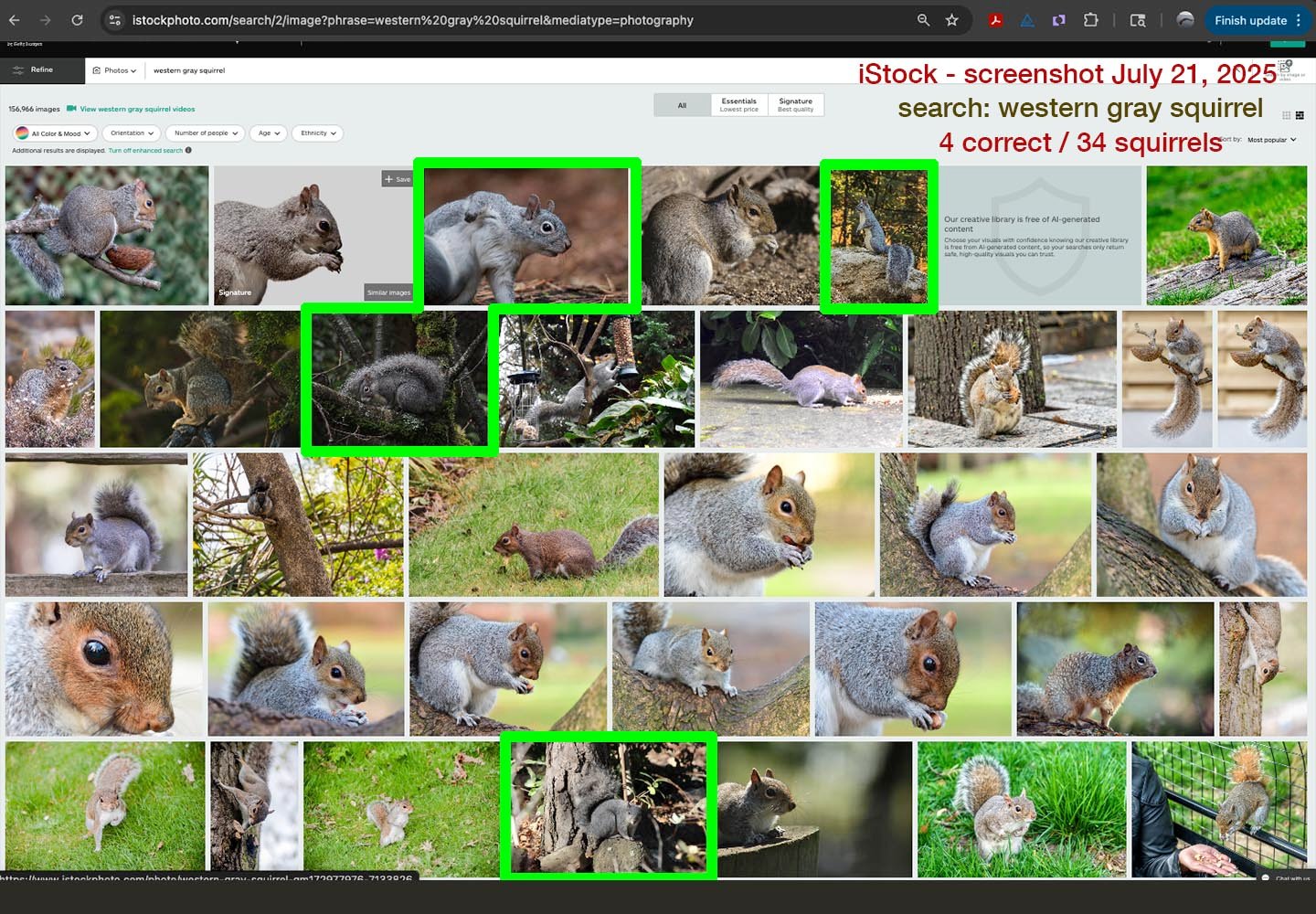Select the Essentials Lowest price tab
The width and height of the screenshot is (1316, 914).
[x=738, y=105]
